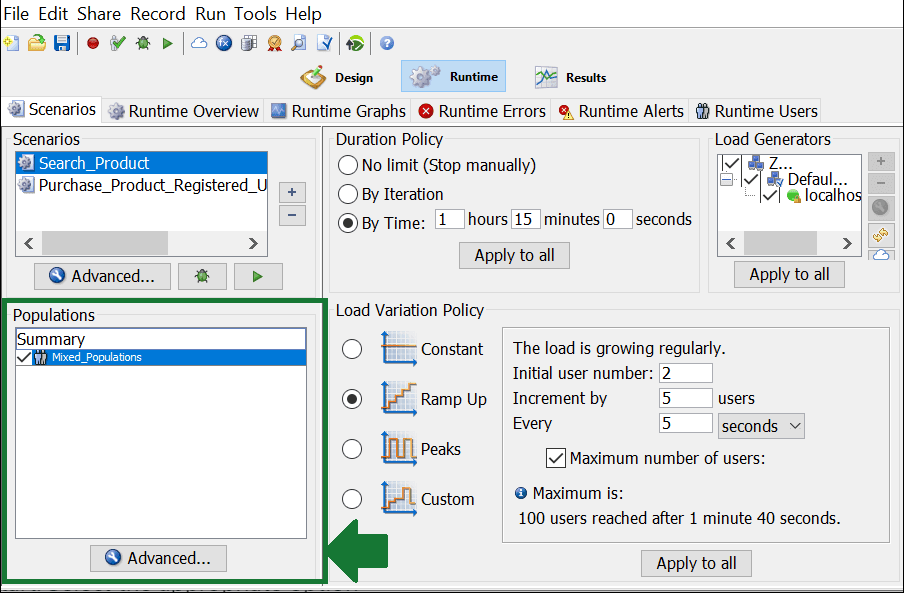Open the cloud icon in top toolbar
Screen dimensions: 912x598
(199, 43)
